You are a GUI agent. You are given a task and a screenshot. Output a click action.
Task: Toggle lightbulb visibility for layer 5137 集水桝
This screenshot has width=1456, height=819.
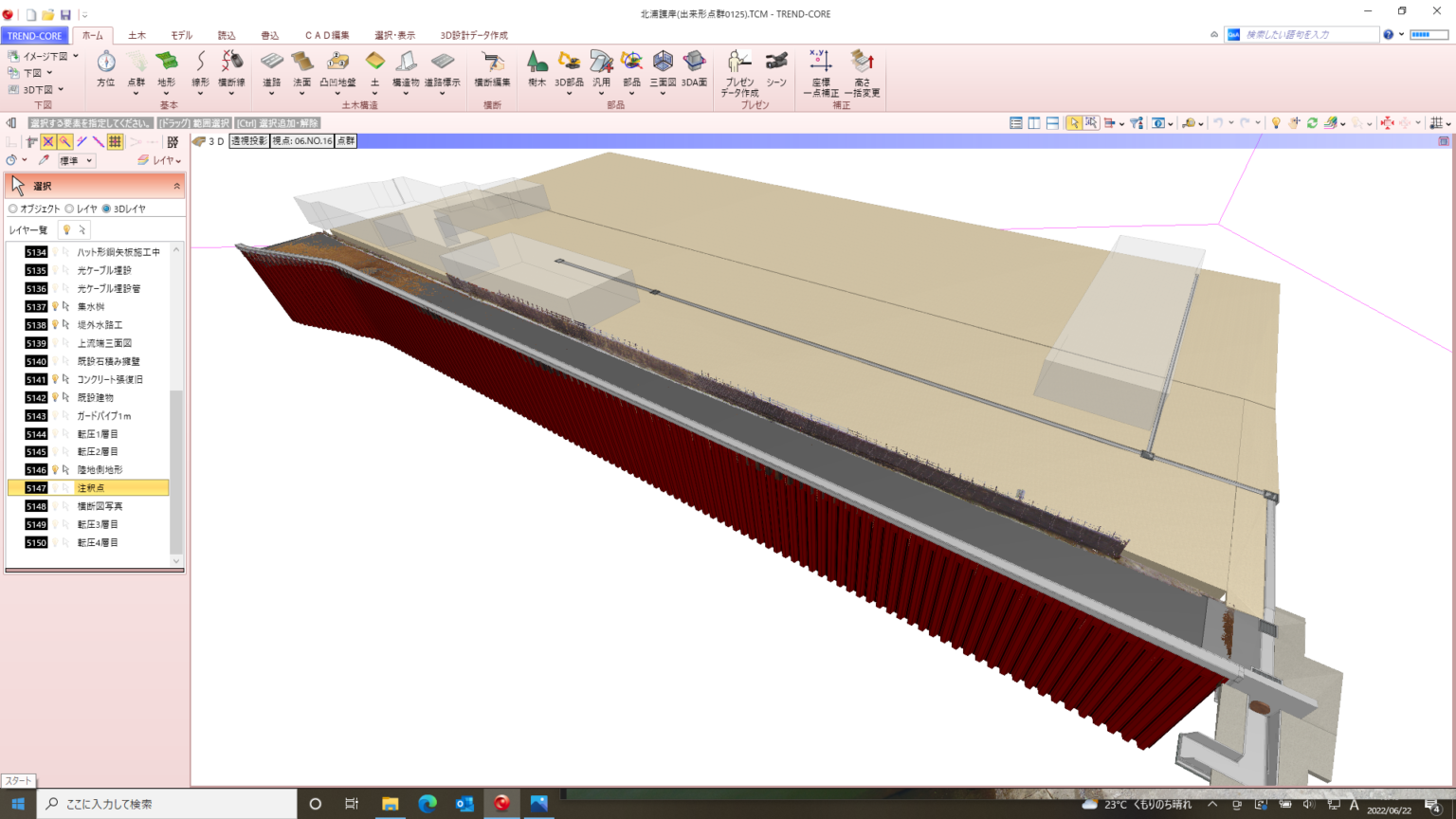pyautogui.click(x=55, y=307)
